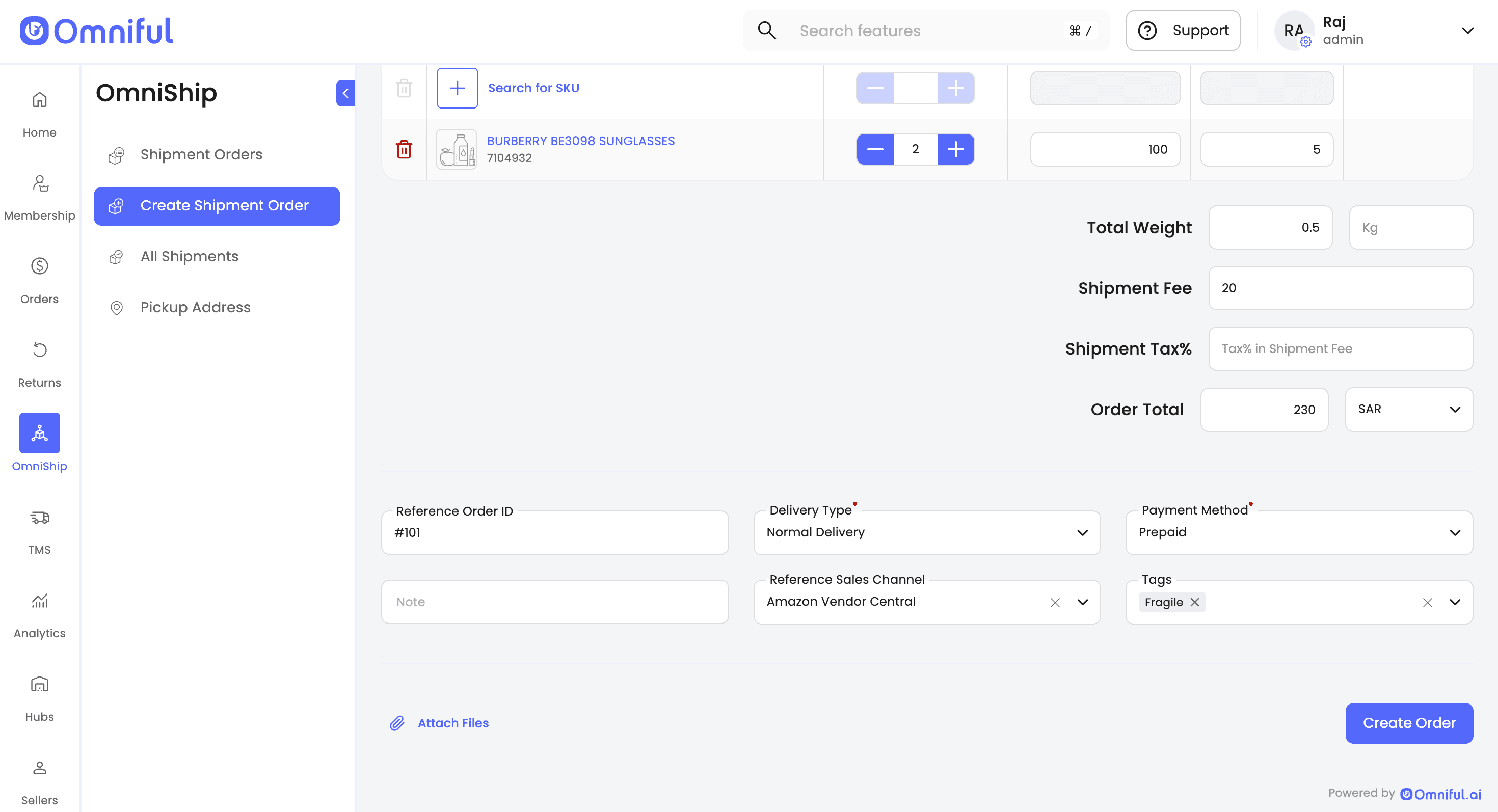Screen dimensions: 1498x812
Task: Navigate to All Shipments
Action: [x=189, y=256]
